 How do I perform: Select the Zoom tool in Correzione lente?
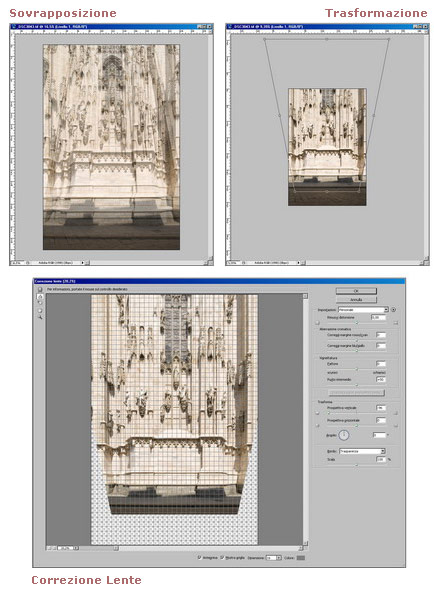(40, 317)
